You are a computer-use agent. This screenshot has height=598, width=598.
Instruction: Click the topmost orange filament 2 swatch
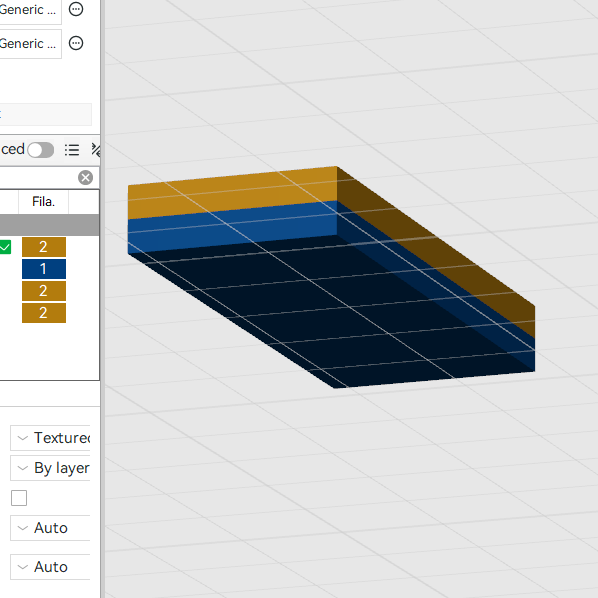pos(44,247)
